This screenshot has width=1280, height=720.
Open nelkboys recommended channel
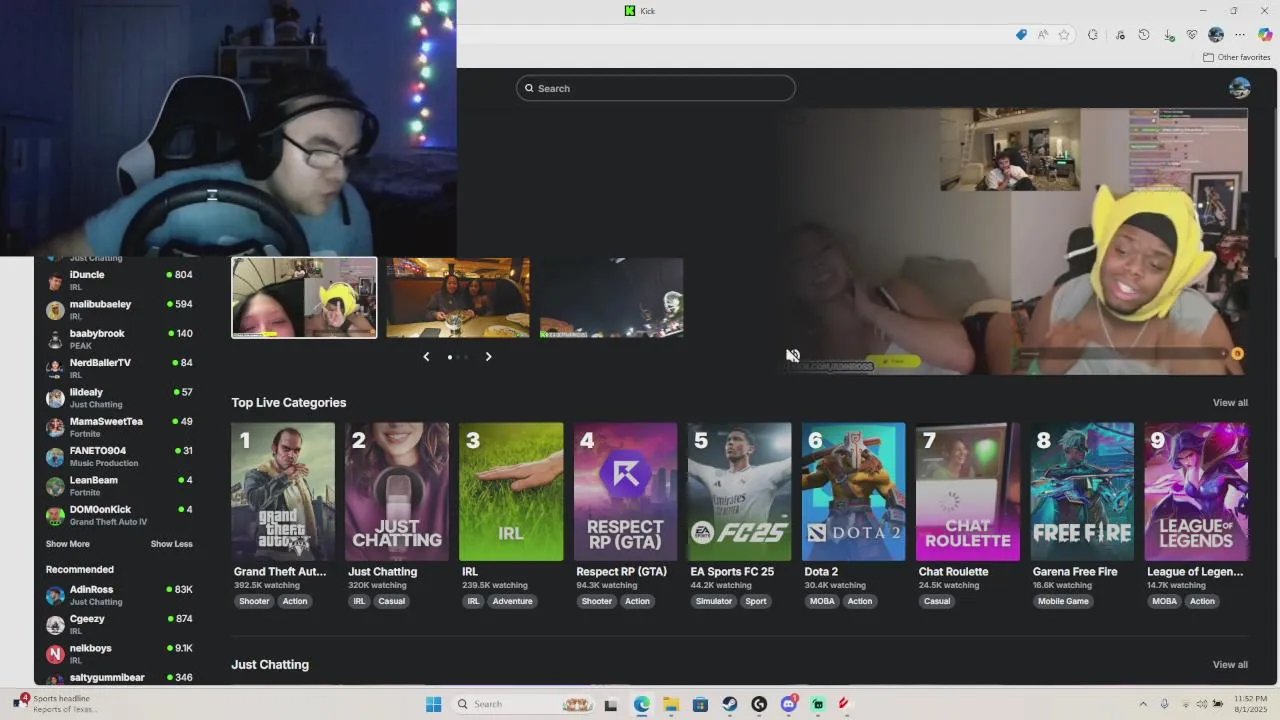tap(119, 653)
